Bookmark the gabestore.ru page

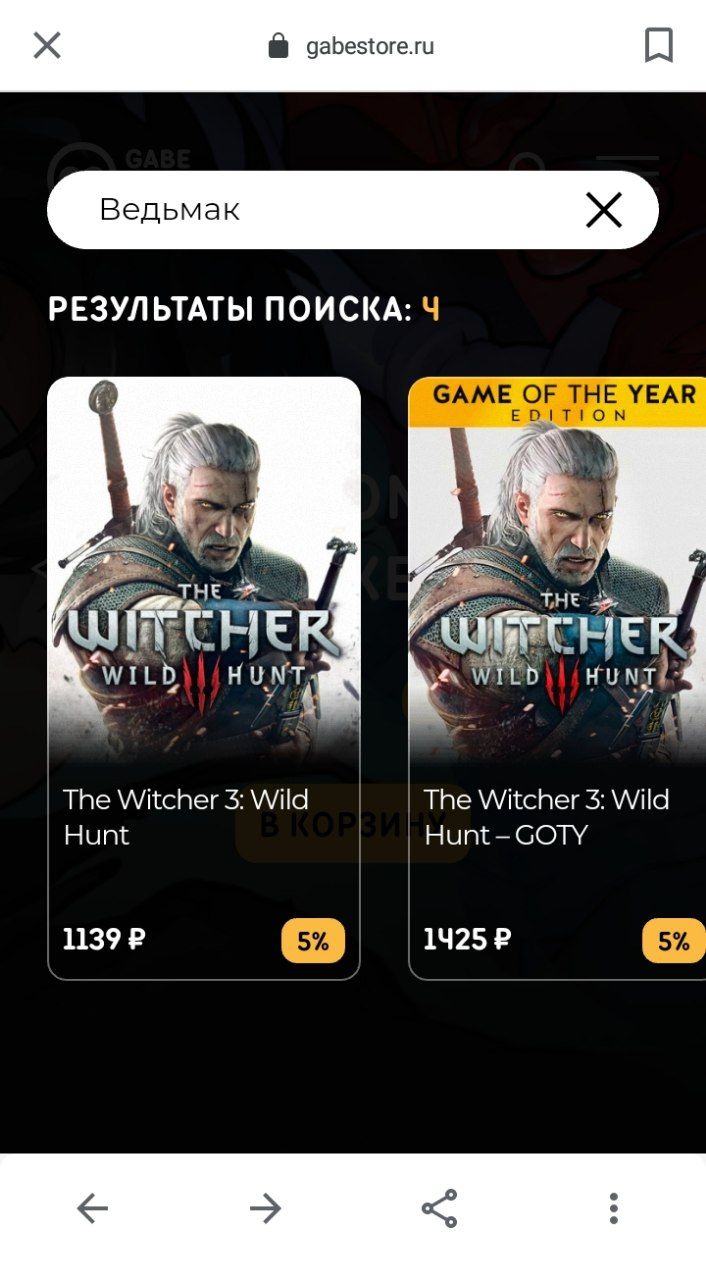click(658, 45)
